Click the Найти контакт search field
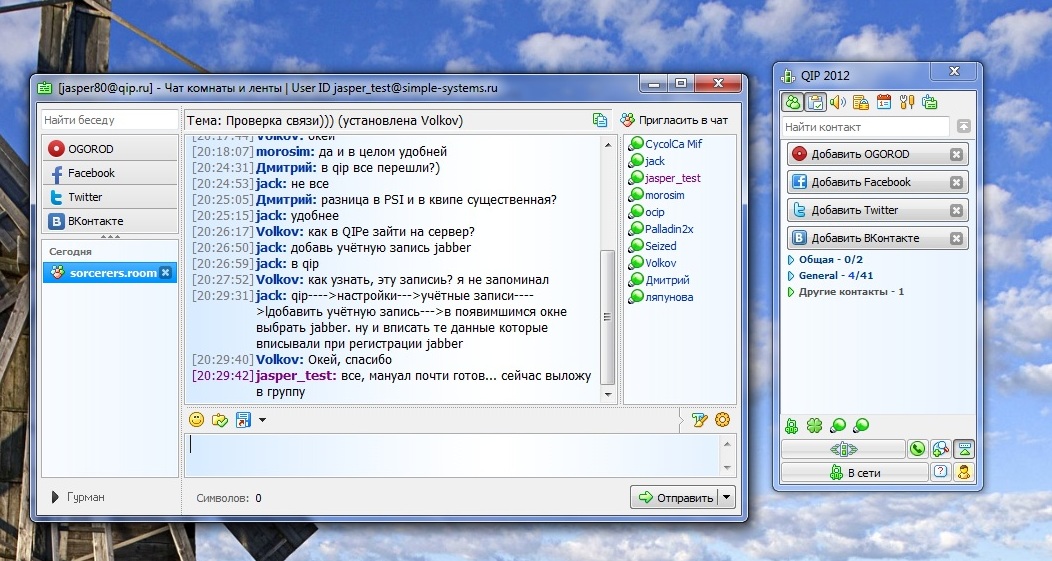1052x561 pixels. [865, 127]
